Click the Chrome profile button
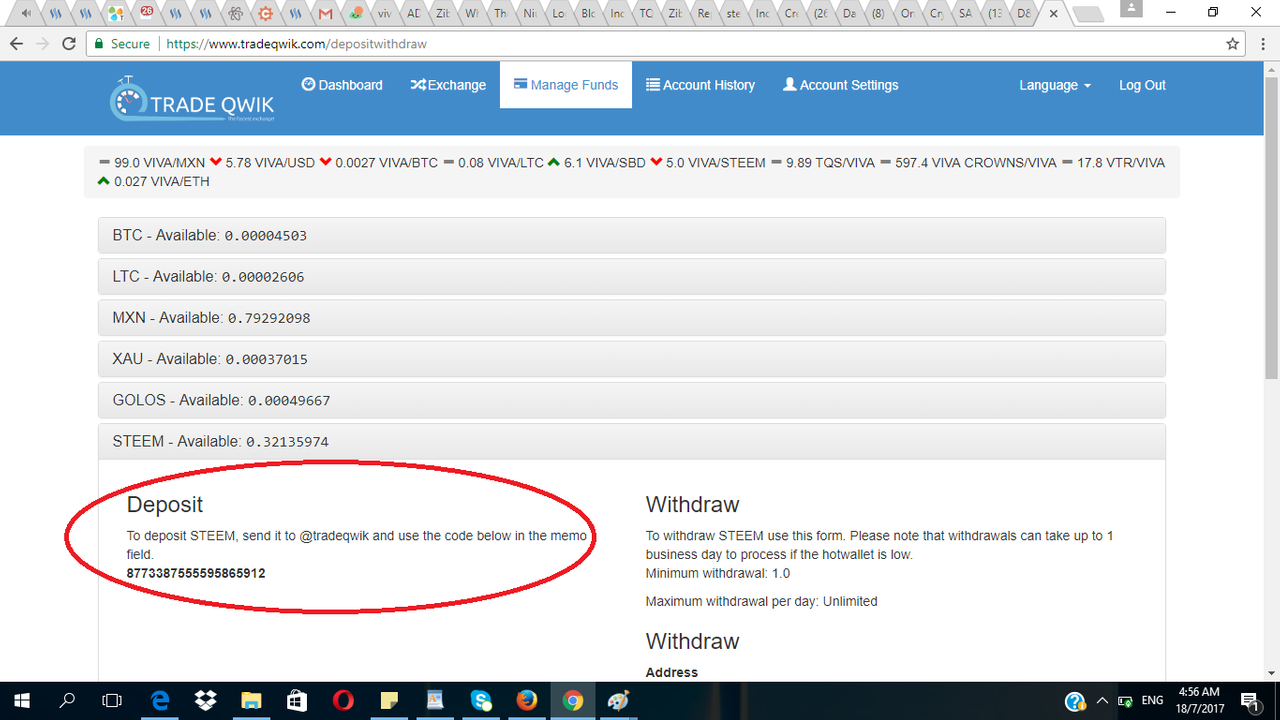This screenshot has width=1280, height=720. (x=1131, y=9)
